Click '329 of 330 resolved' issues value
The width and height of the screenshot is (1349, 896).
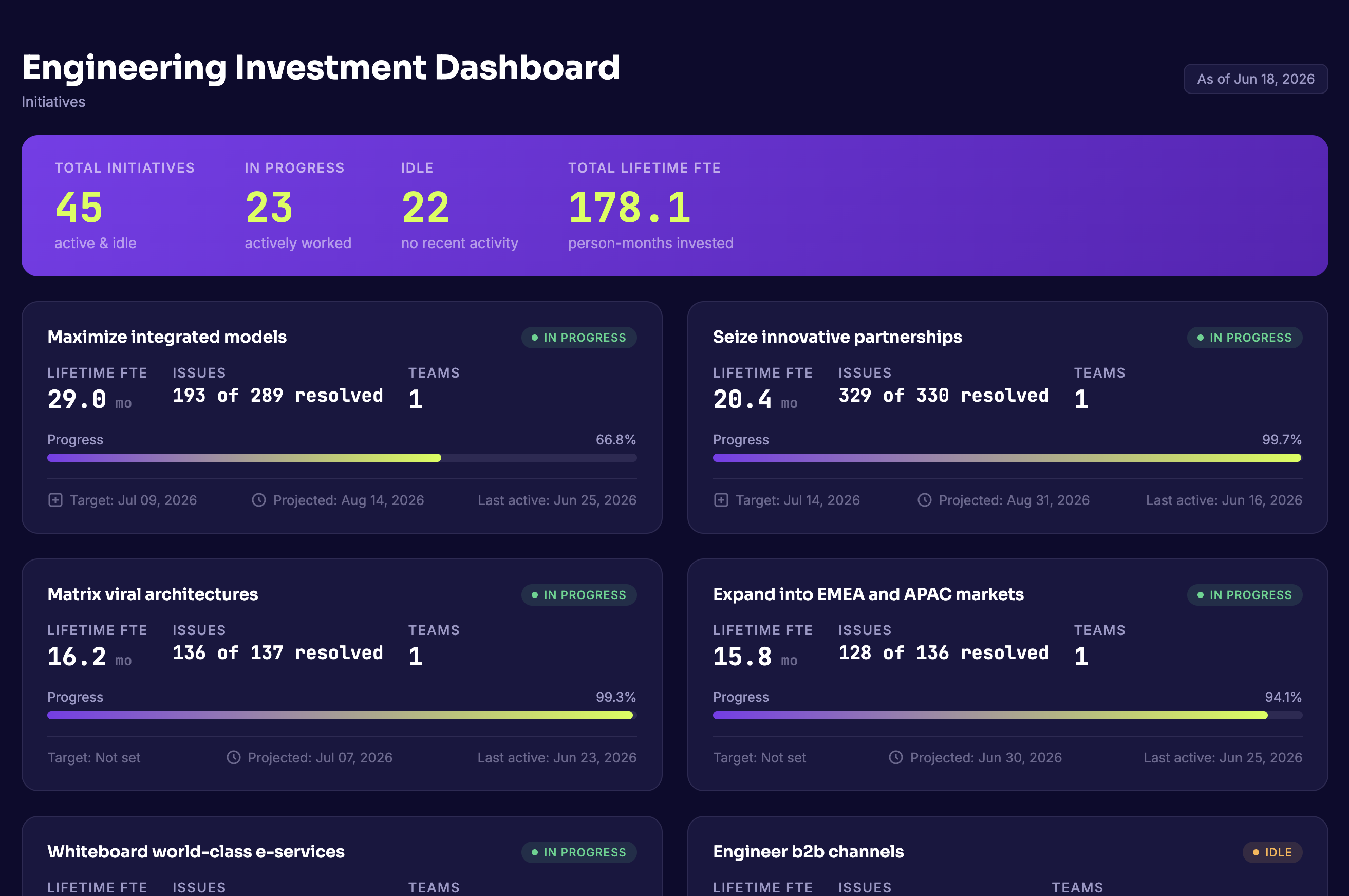943,395
